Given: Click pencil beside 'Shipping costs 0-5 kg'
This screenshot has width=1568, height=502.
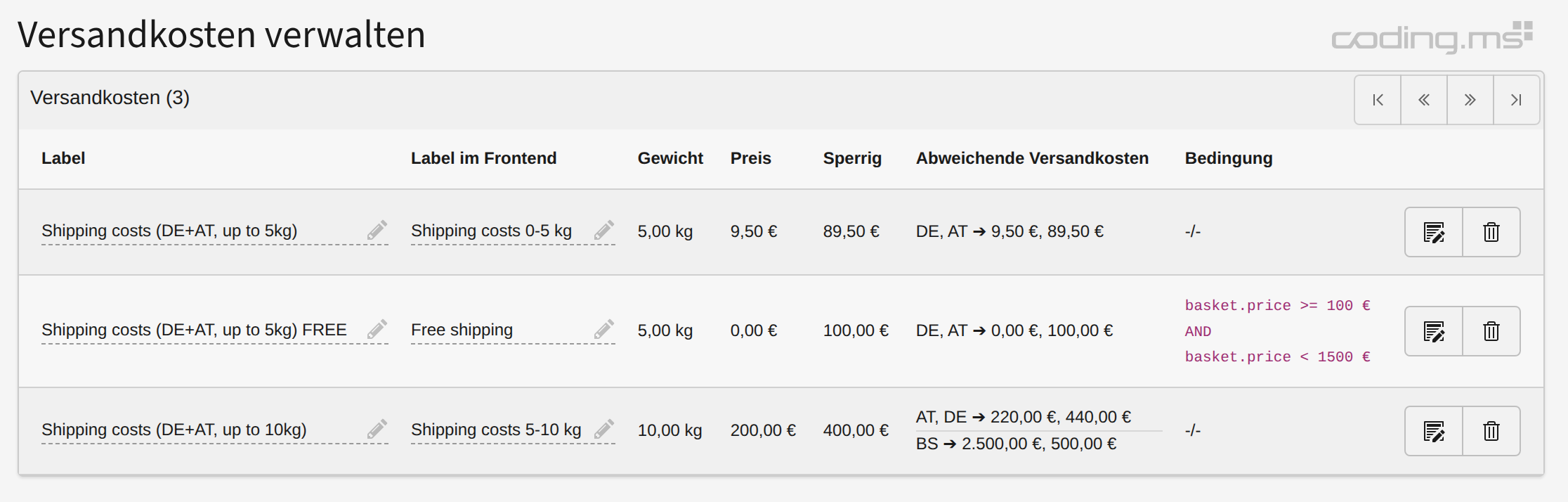Looking at the screenshot, I should coord(604,231).
